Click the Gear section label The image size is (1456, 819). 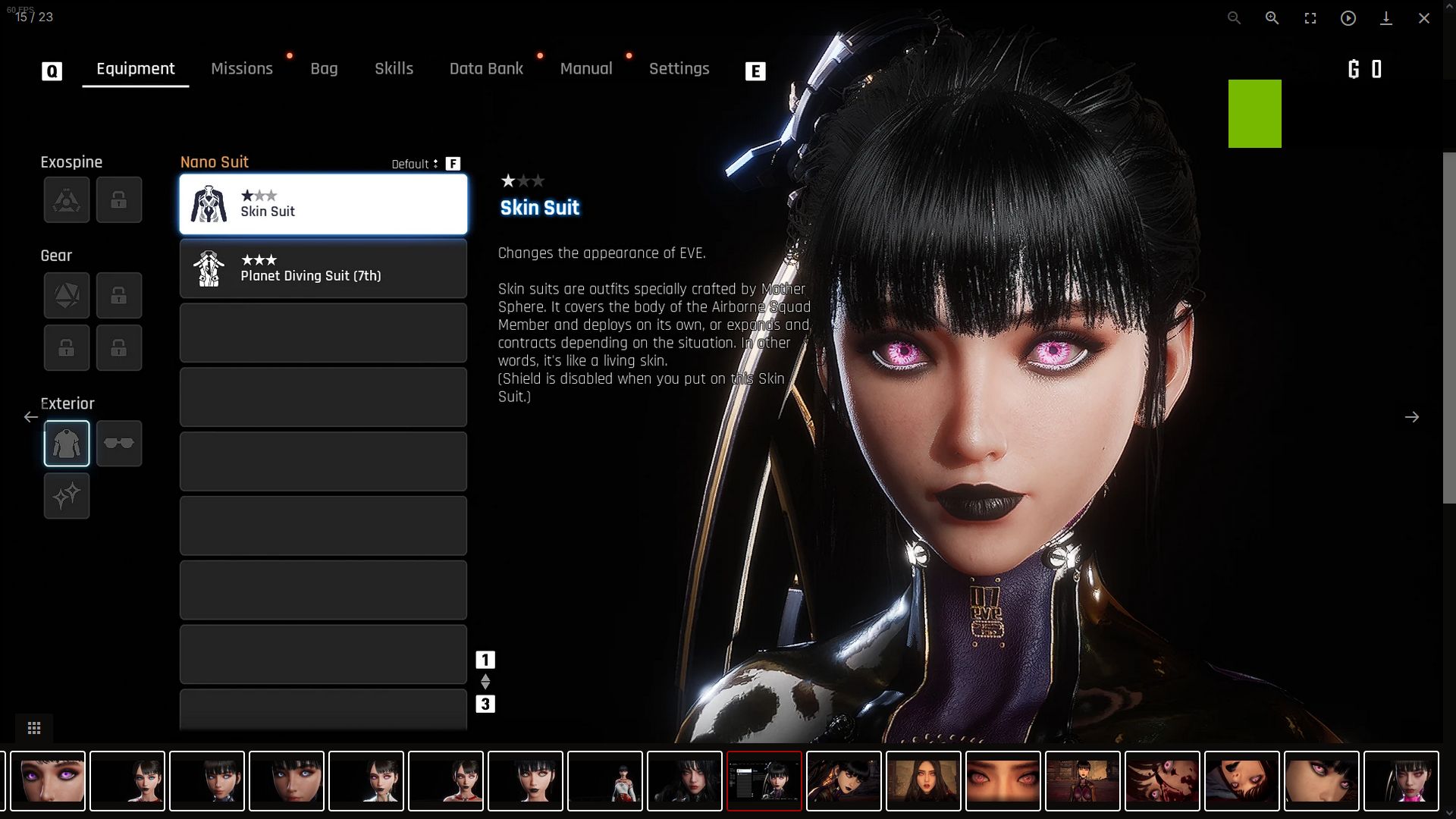(56, 256)
